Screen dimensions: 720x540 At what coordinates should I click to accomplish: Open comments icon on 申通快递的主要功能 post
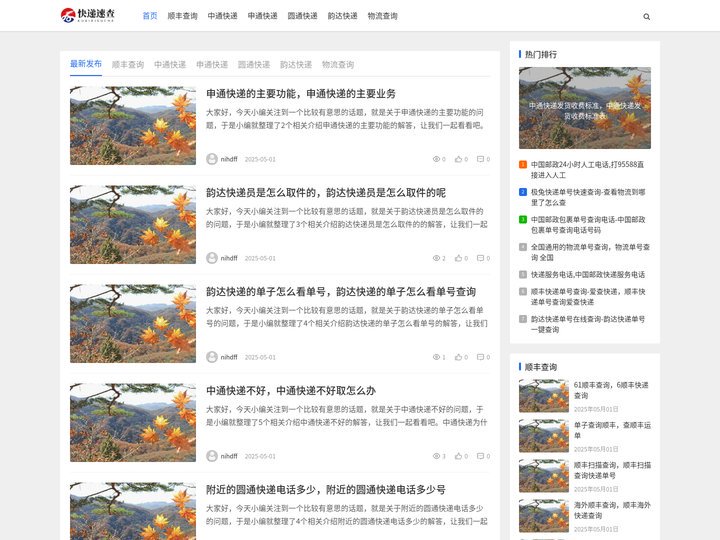(480, 159)
